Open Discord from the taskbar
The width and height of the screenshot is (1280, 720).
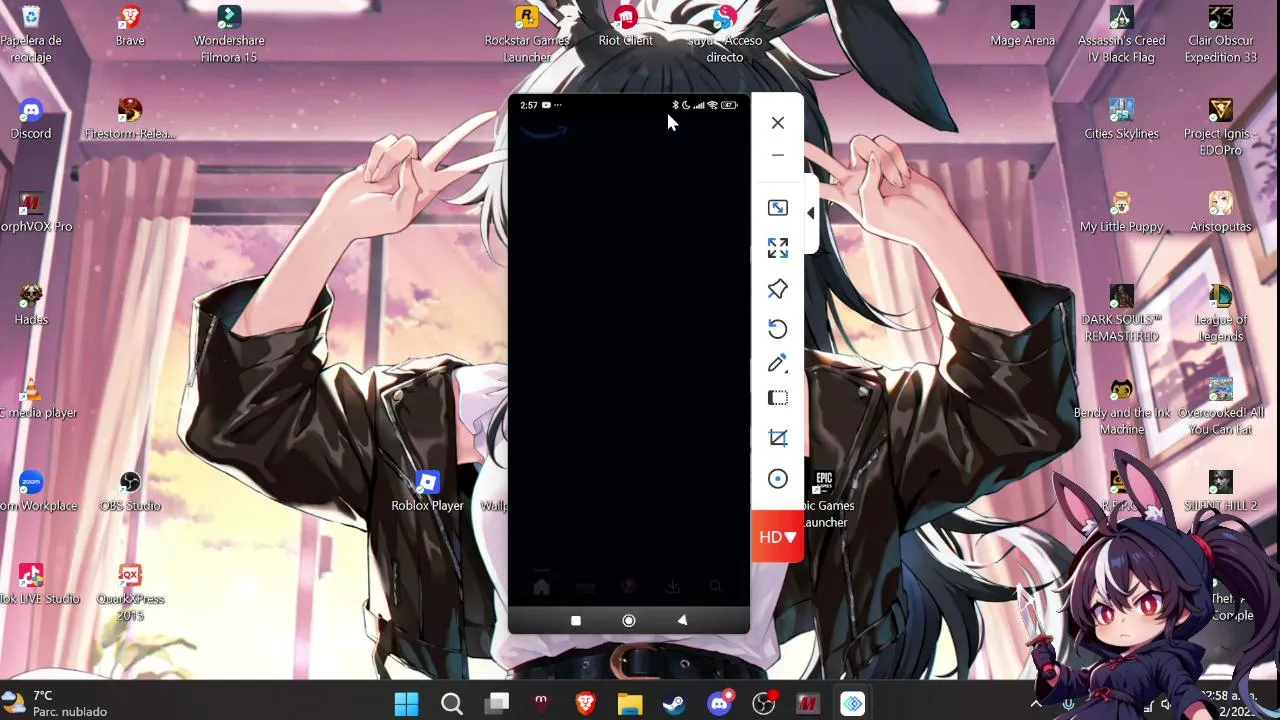[719, 704]
